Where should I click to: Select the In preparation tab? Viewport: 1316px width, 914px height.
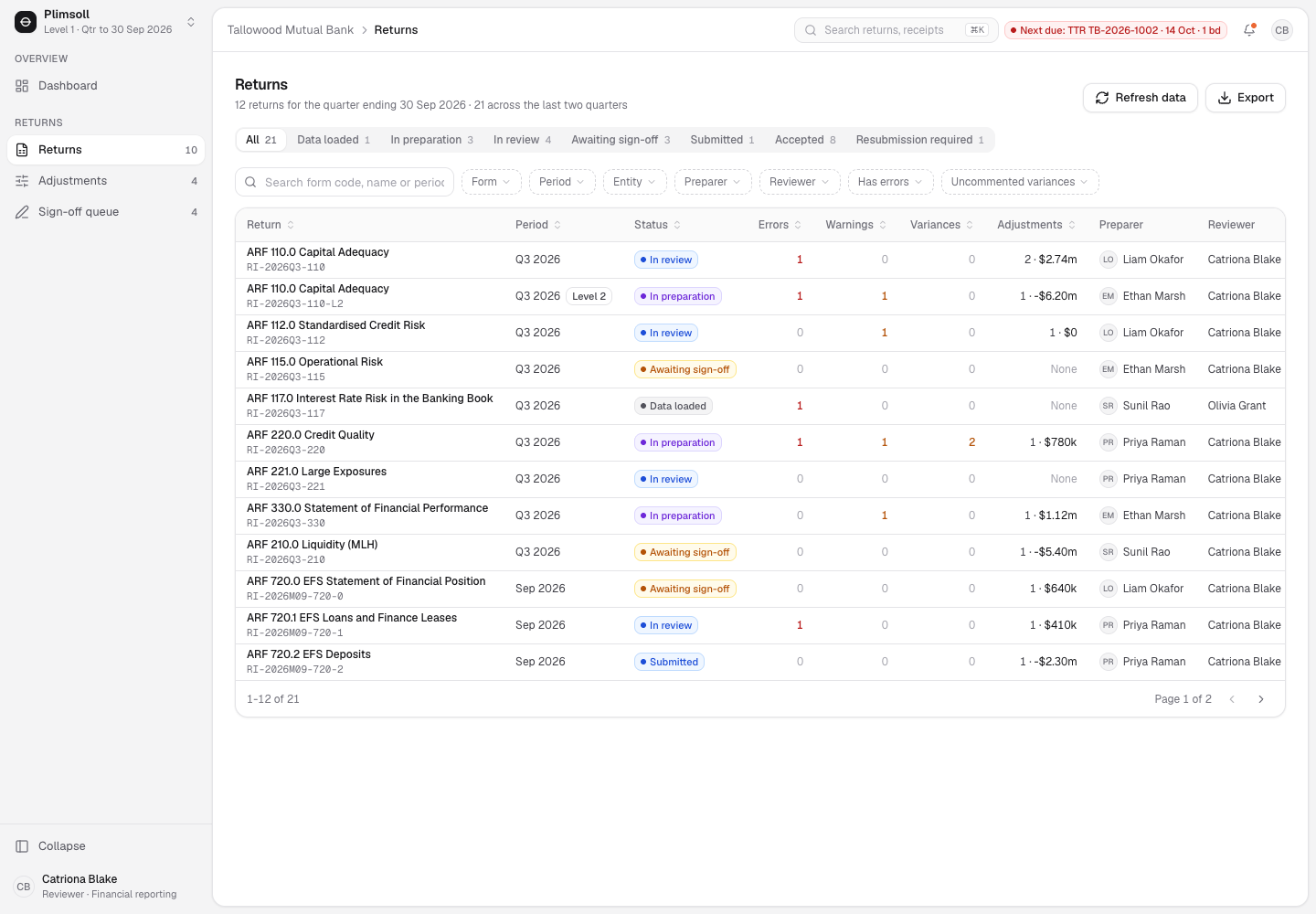point(431,140)
